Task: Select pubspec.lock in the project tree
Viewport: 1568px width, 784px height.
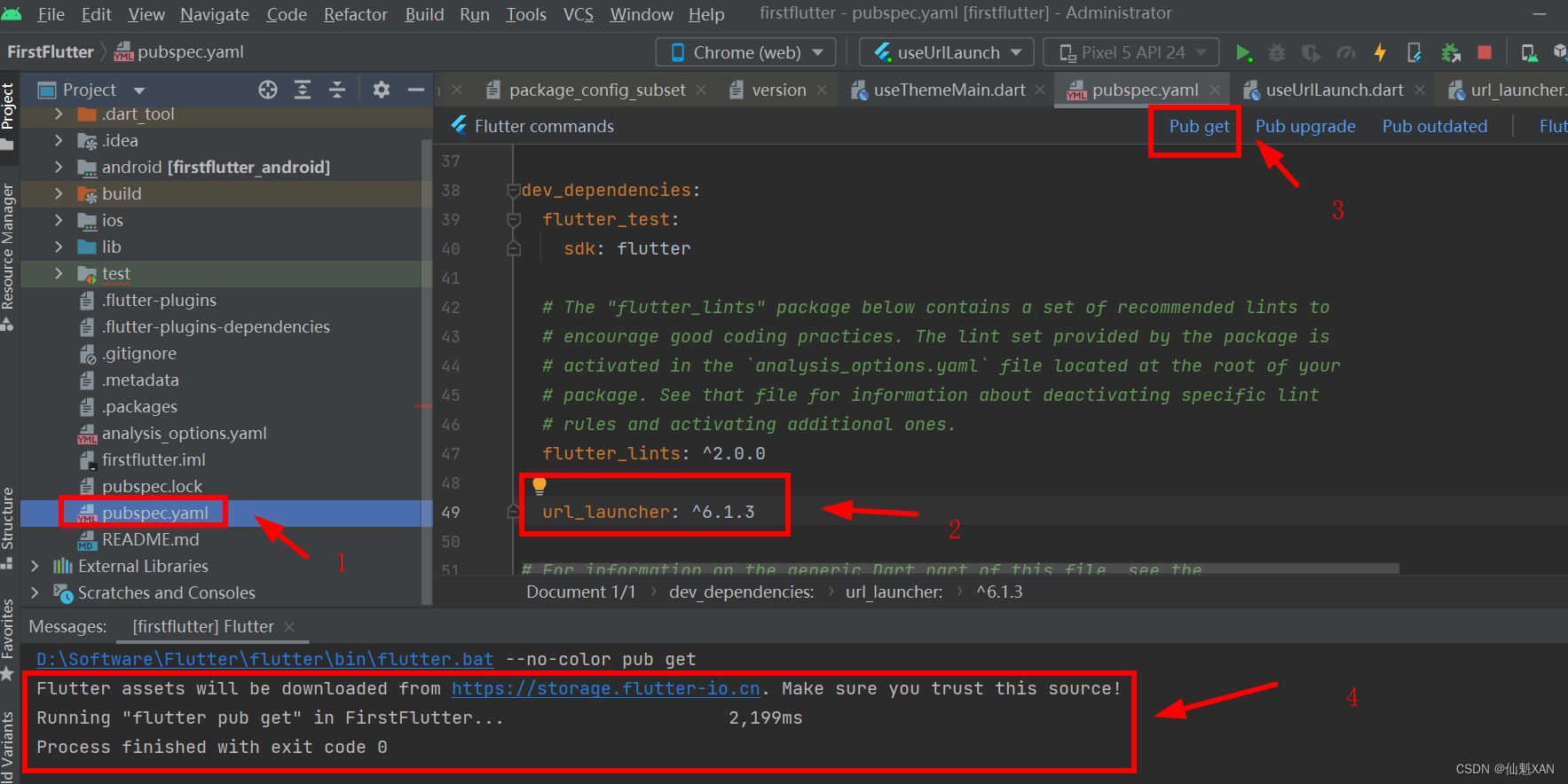Action: [152, 486]
